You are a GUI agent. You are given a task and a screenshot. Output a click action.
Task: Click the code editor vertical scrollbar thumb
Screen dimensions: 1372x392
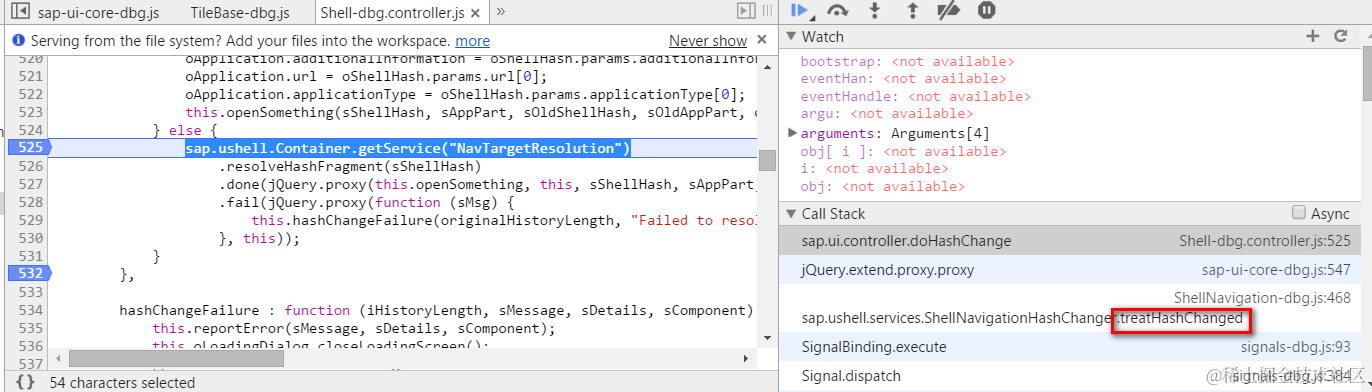click(767, 160)
